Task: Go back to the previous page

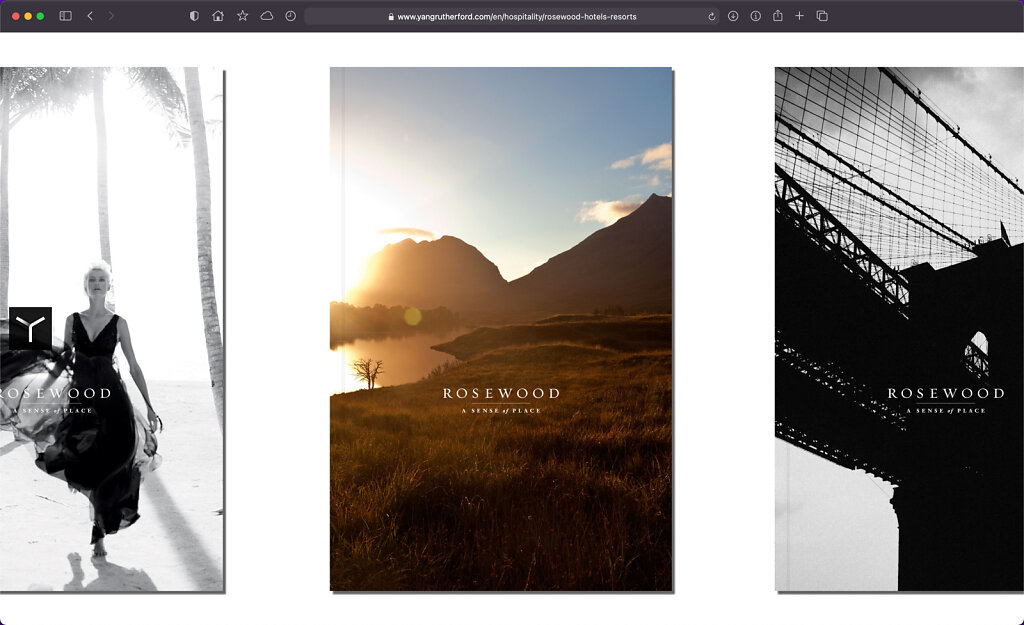Action: (x=90, y=16)
